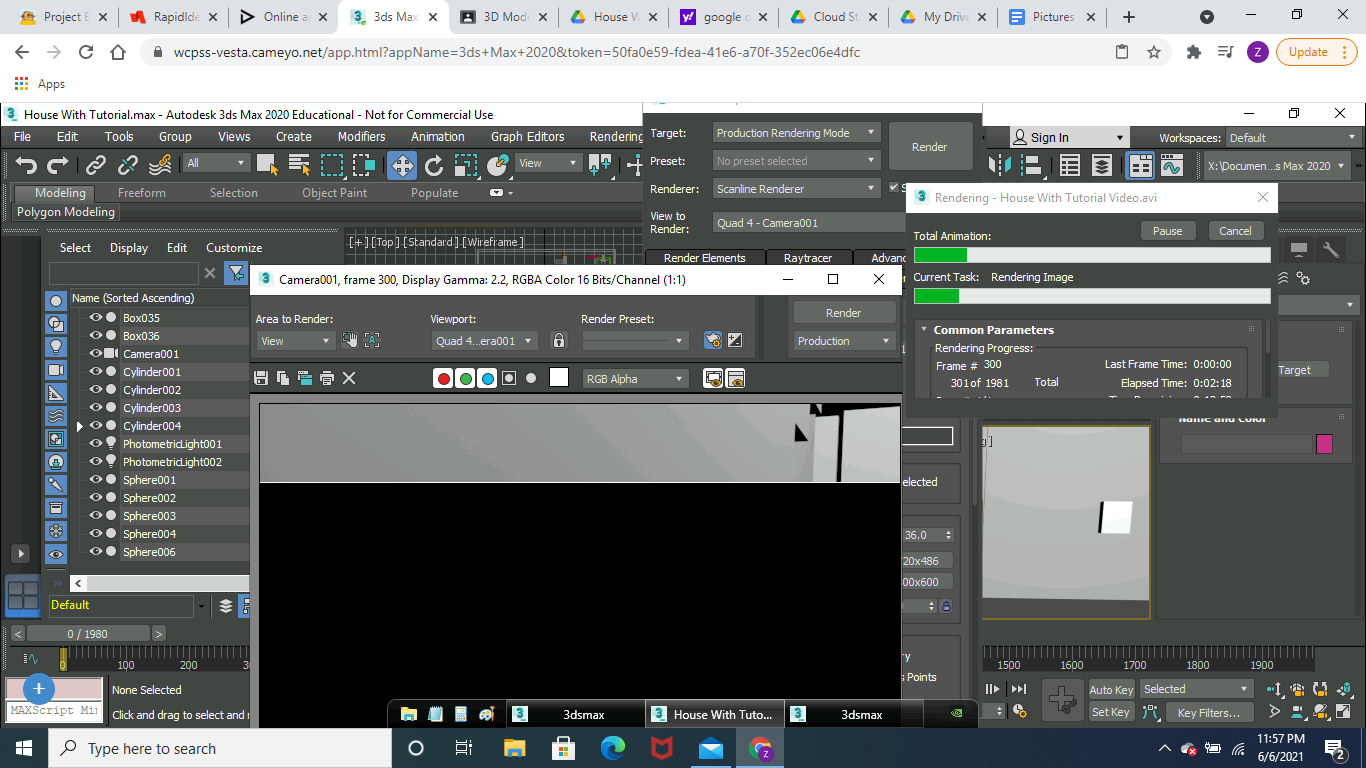This screenshot has width=1366, height=768.
Task: Open the Modifiers menu
Action: point(361,137)
